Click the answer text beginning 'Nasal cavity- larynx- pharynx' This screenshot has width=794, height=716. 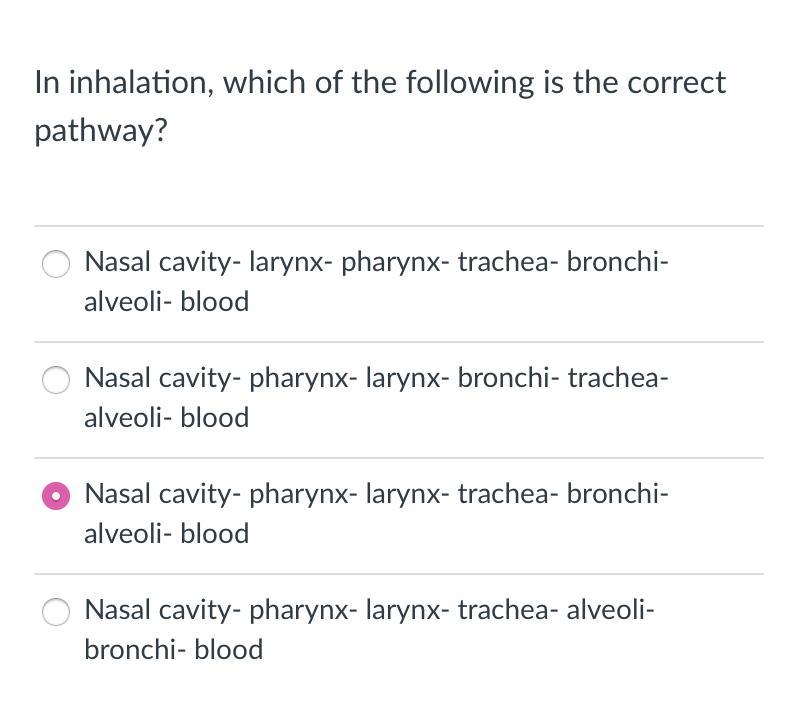376,282
